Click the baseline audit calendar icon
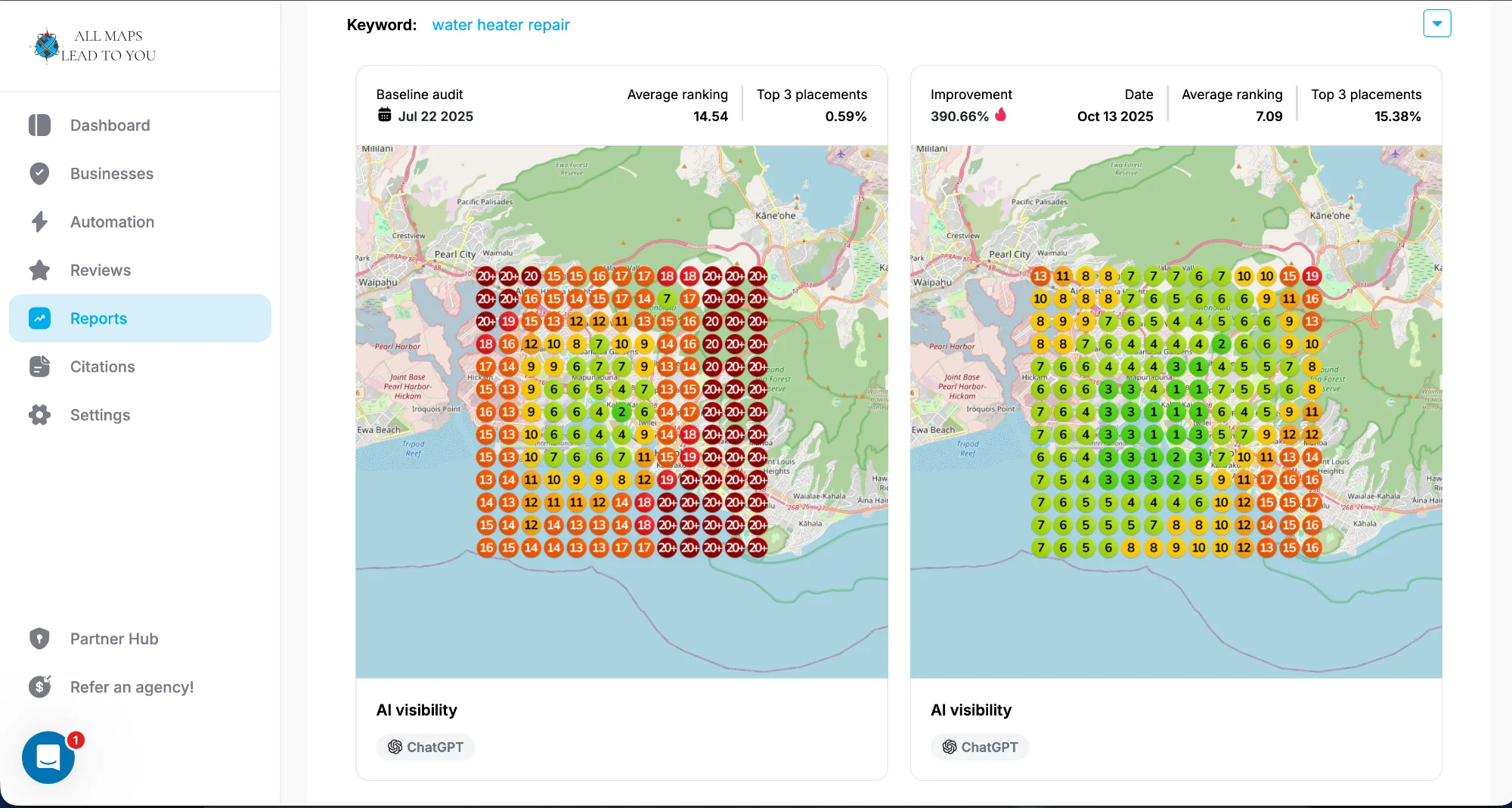Viewport: 1512px width, 812px height. [x=385, y=115]
